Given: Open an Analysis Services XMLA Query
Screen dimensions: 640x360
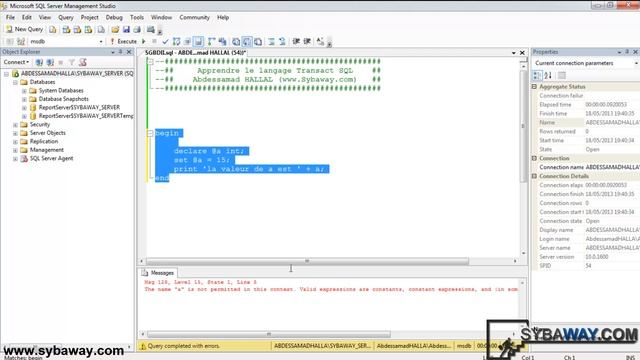Looking at the screenshot, I should 88,29.
